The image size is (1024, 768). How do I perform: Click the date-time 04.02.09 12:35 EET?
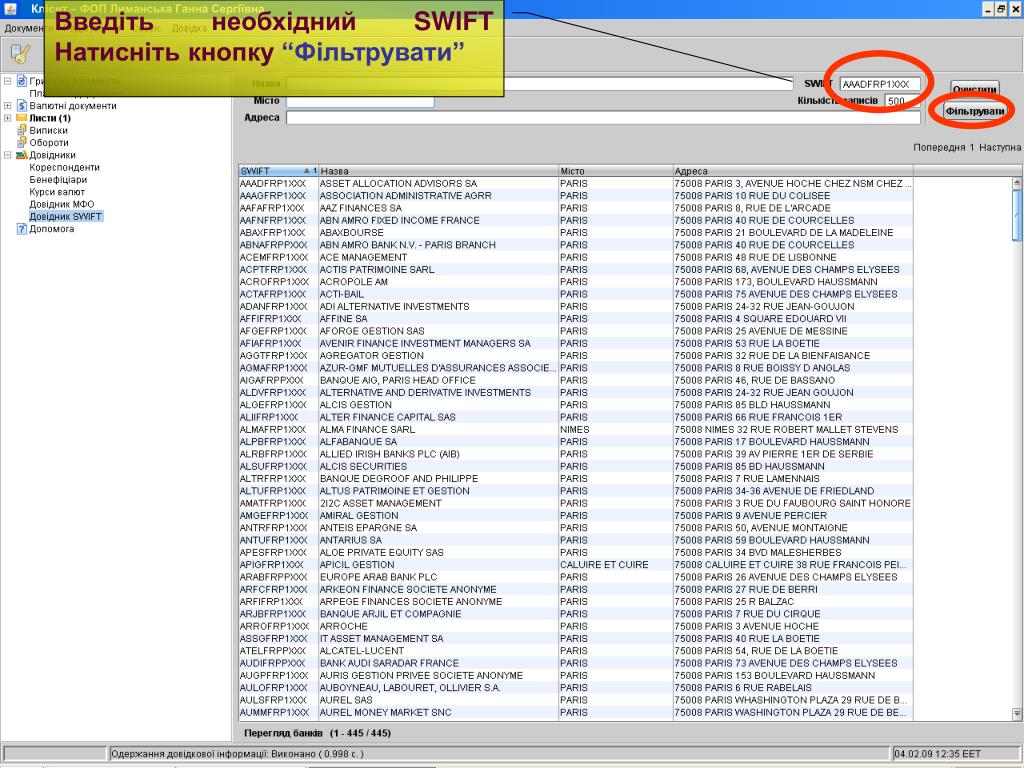937,754
